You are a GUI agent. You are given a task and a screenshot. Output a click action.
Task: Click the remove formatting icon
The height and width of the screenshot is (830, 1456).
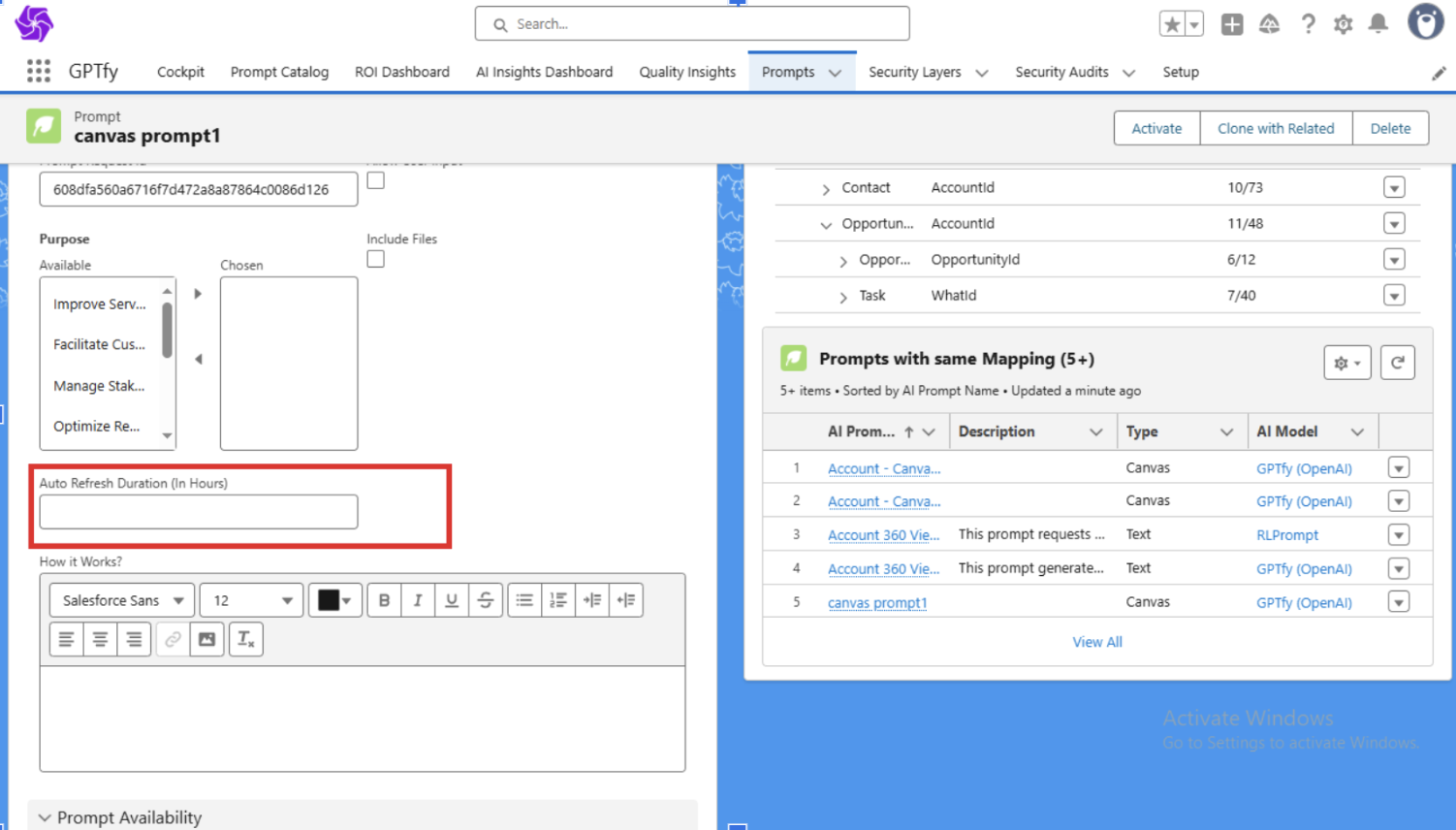coord(246,639)
